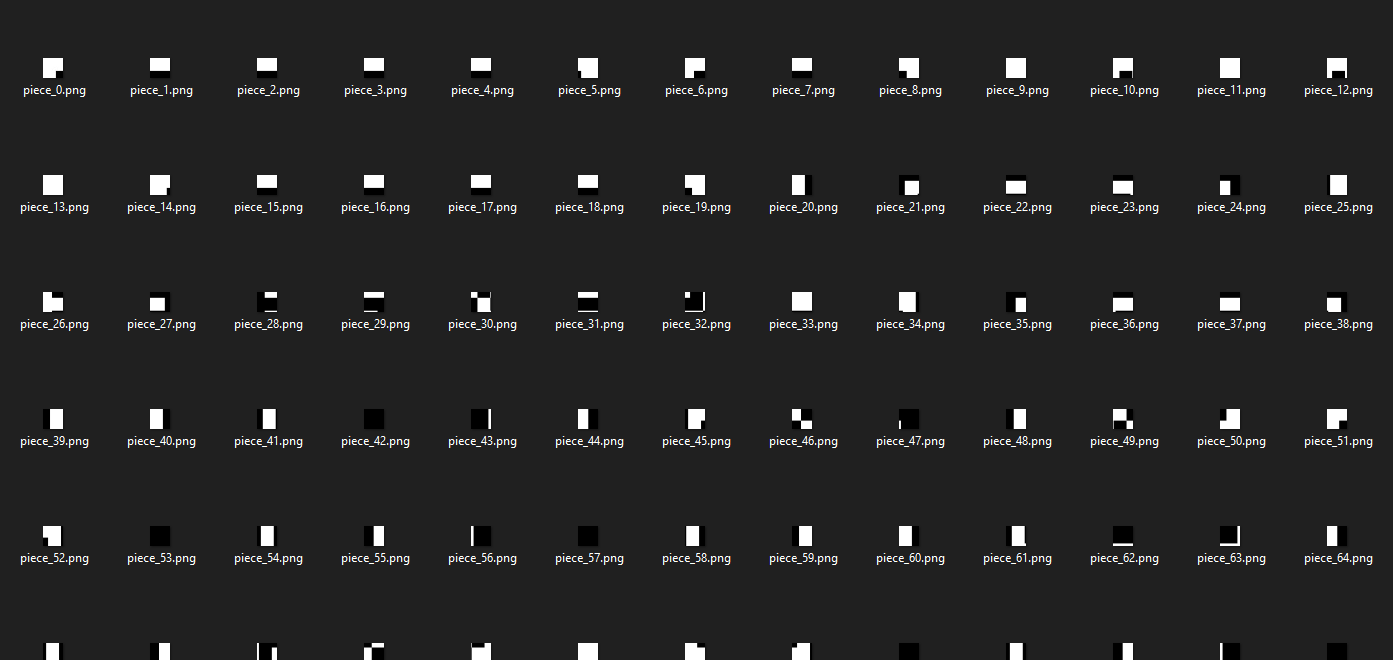This screenshot has height=660, width=1393.
Task: Select the piece_0.png thumbnail
Action: (54, 68)
